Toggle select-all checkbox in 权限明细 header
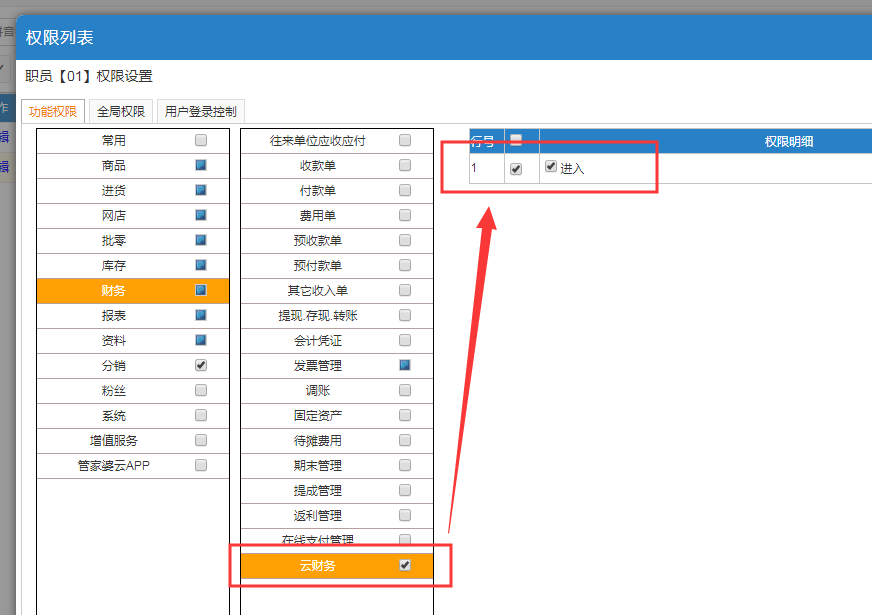The height and width of the screenshot is (615, 872). (516, 140)
